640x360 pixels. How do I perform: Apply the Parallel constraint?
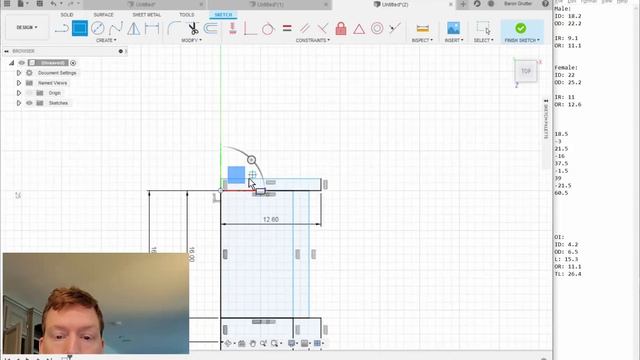(304, 29)
